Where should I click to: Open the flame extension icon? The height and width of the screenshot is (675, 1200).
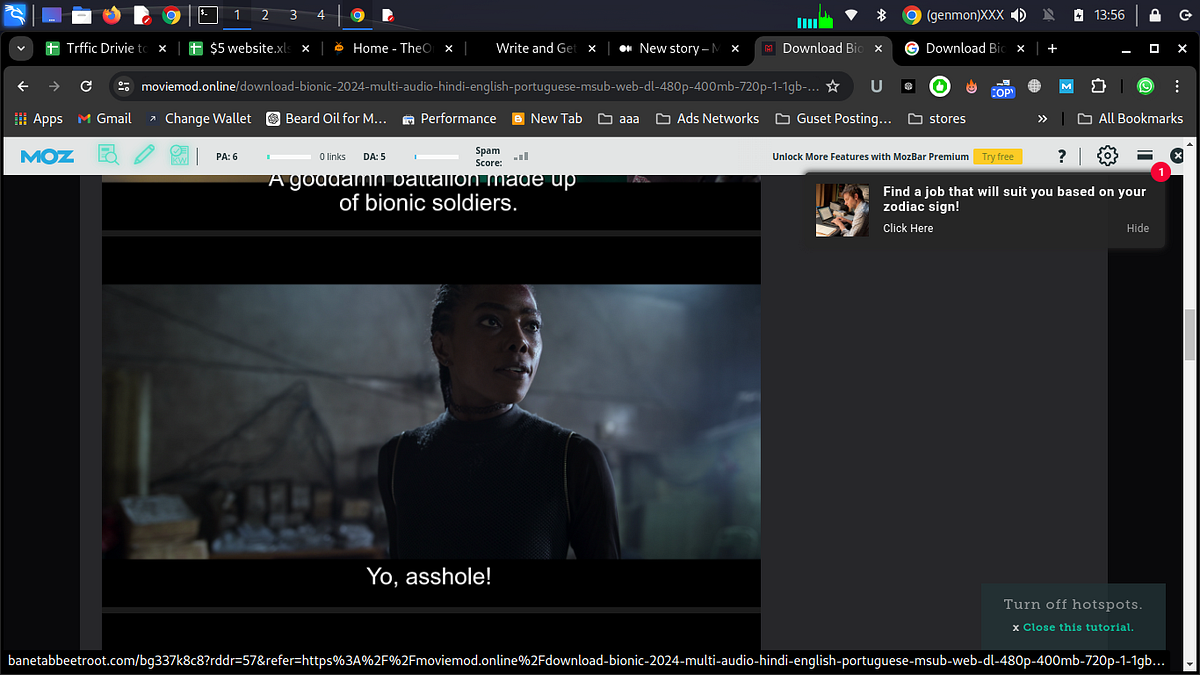click(971, 87)
